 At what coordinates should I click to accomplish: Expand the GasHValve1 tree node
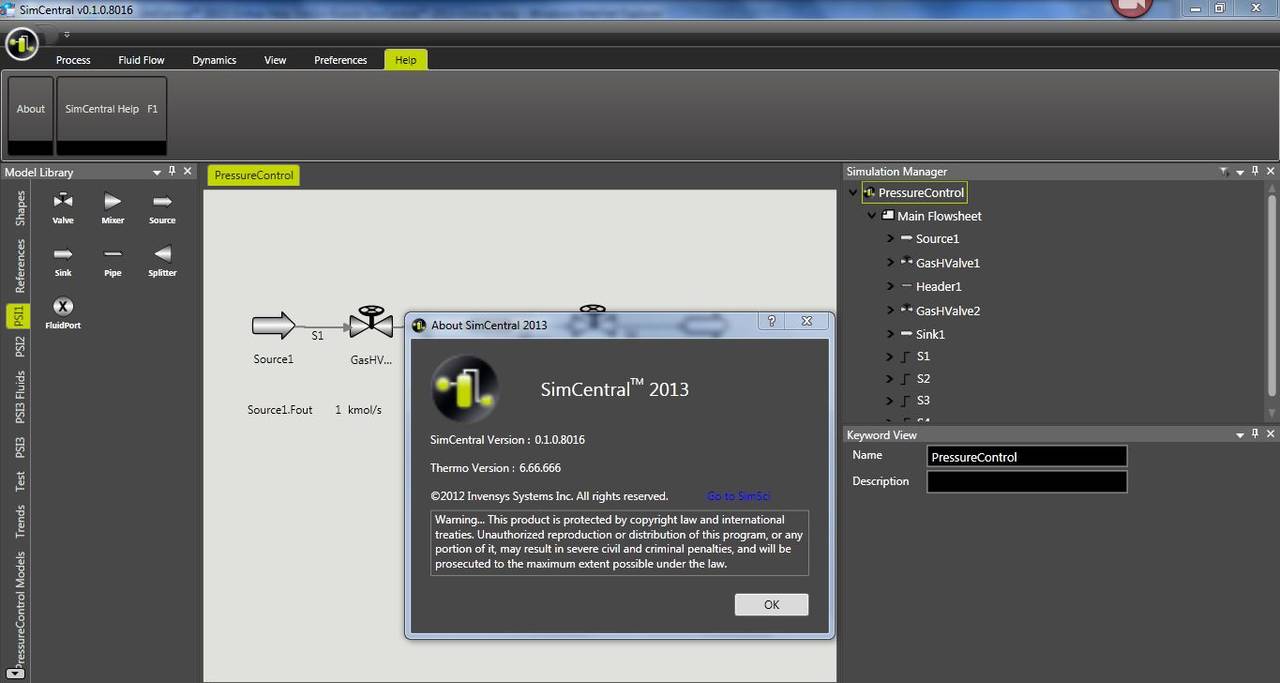891,263
